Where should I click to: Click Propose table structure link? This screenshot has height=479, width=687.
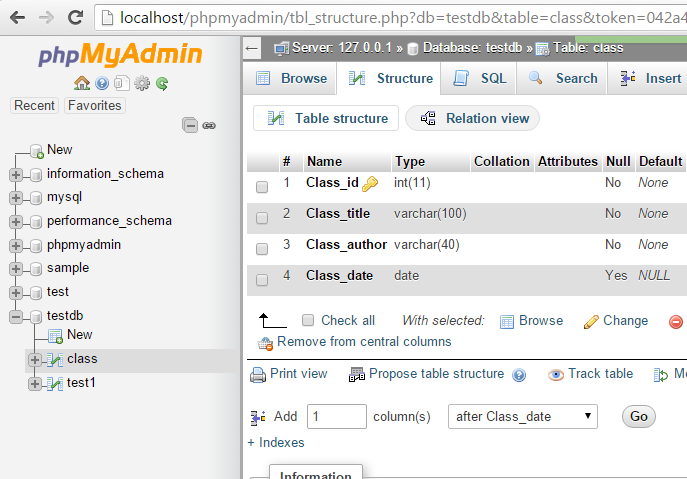[x=436, y=373]
